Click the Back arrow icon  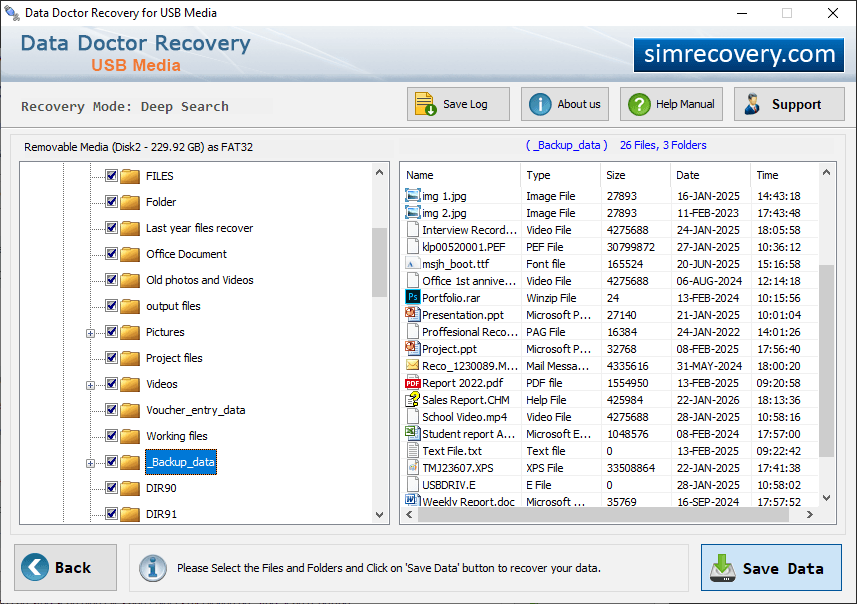[x=34, y=567]
